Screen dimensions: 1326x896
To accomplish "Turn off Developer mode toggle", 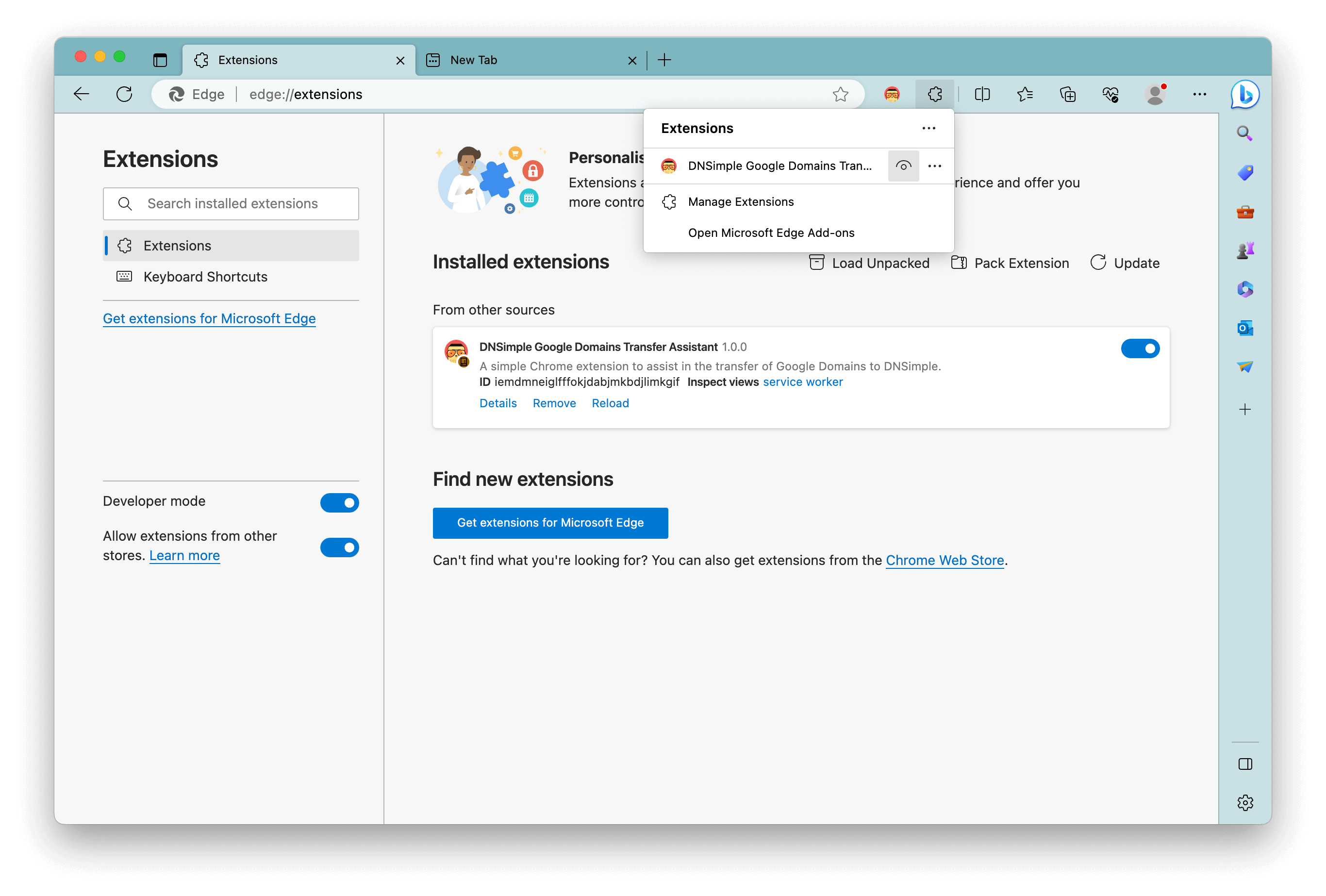I will click(339, 502).
